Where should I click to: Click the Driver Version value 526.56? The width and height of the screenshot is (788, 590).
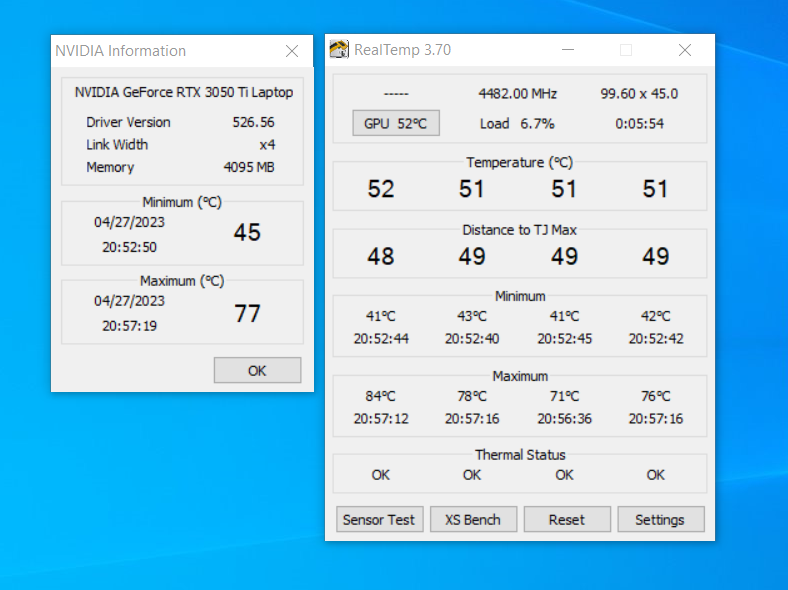253,122
